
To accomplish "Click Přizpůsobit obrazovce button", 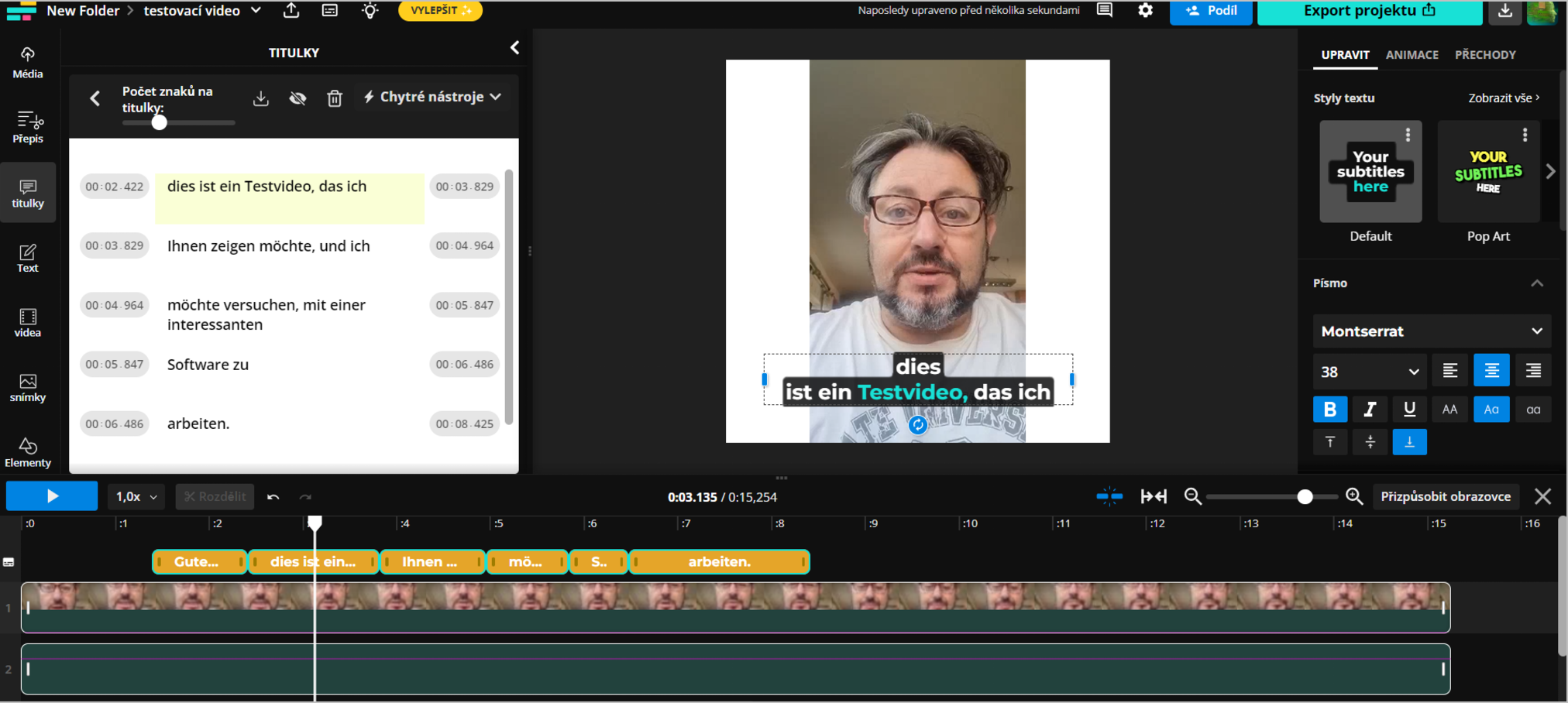I will point(1446,496).
